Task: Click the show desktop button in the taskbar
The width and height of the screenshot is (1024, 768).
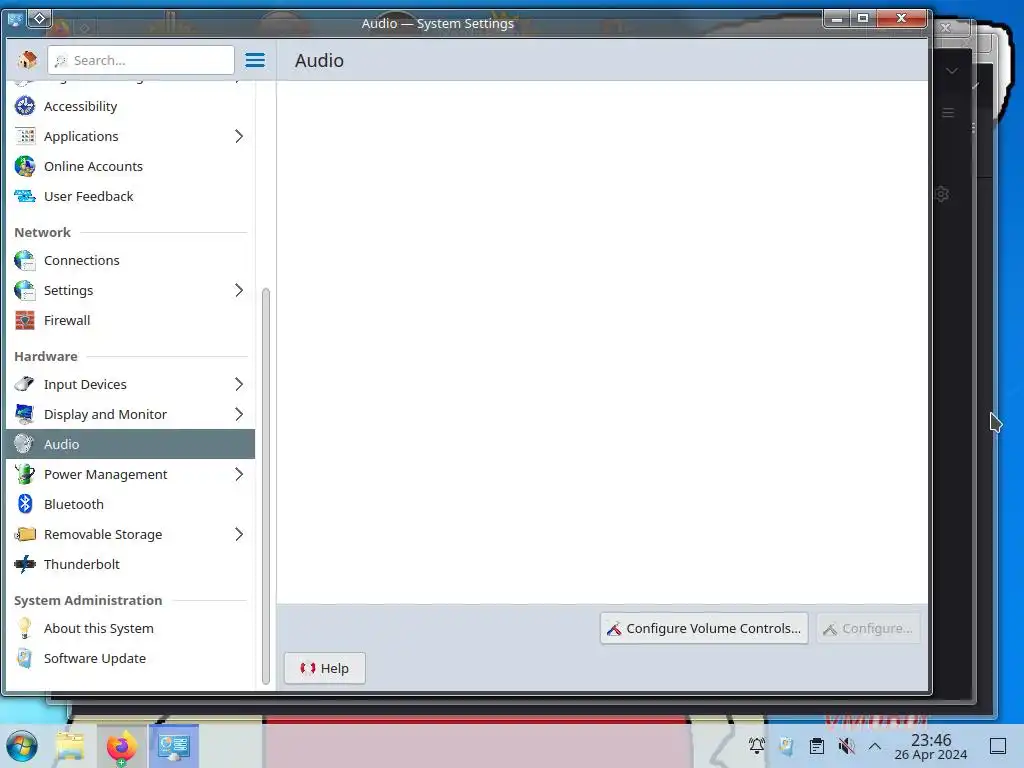Action: (x=998, y=746)
